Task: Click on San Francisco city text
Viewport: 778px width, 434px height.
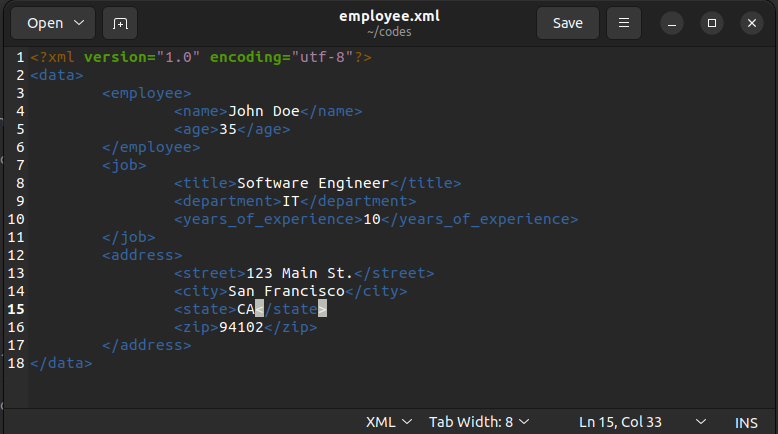Action: (x=286, y=291)
